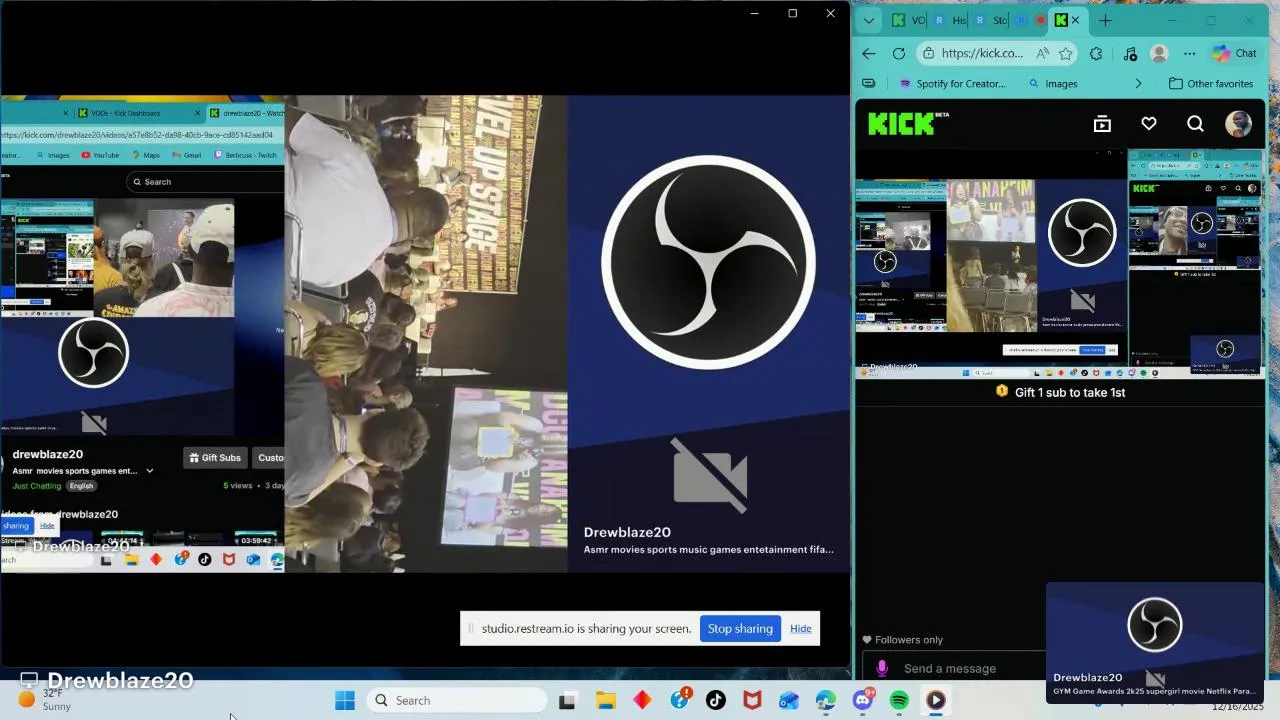Click the Kick stream video player
This screenshot has height=720, width=1280.
tap(1060, 264)
